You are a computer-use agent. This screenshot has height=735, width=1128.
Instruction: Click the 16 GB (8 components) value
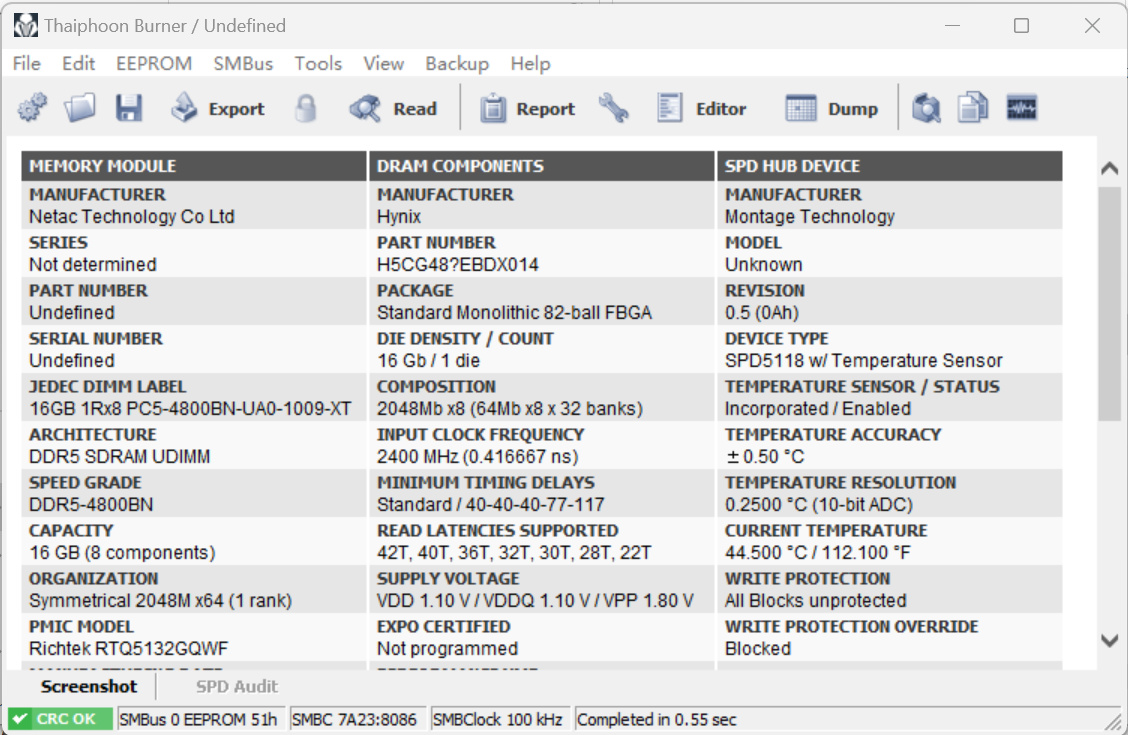pyautogui.click(x=122, y=552)
